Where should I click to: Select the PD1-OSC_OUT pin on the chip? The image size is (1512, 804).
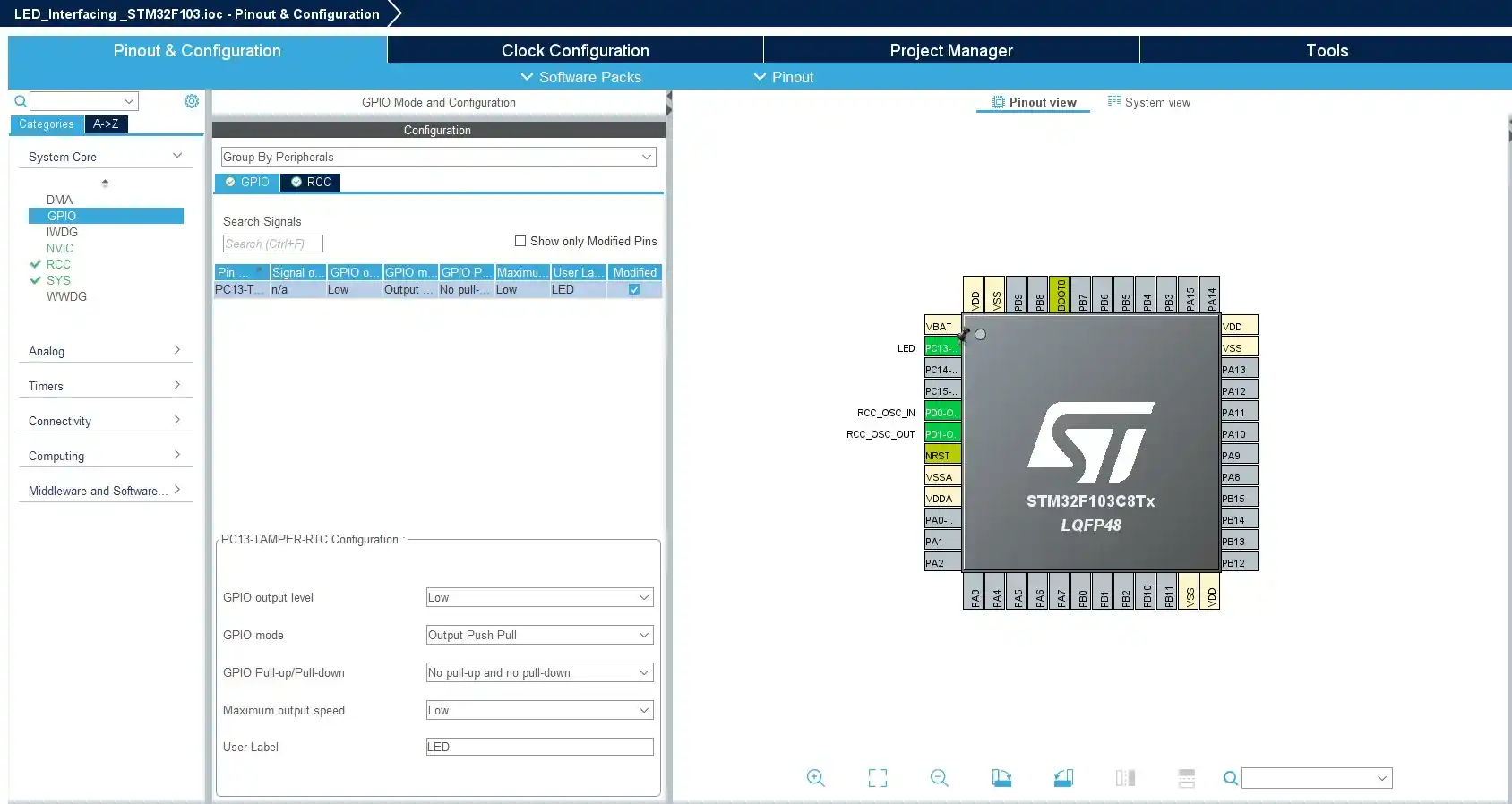[x=942, y=433]
